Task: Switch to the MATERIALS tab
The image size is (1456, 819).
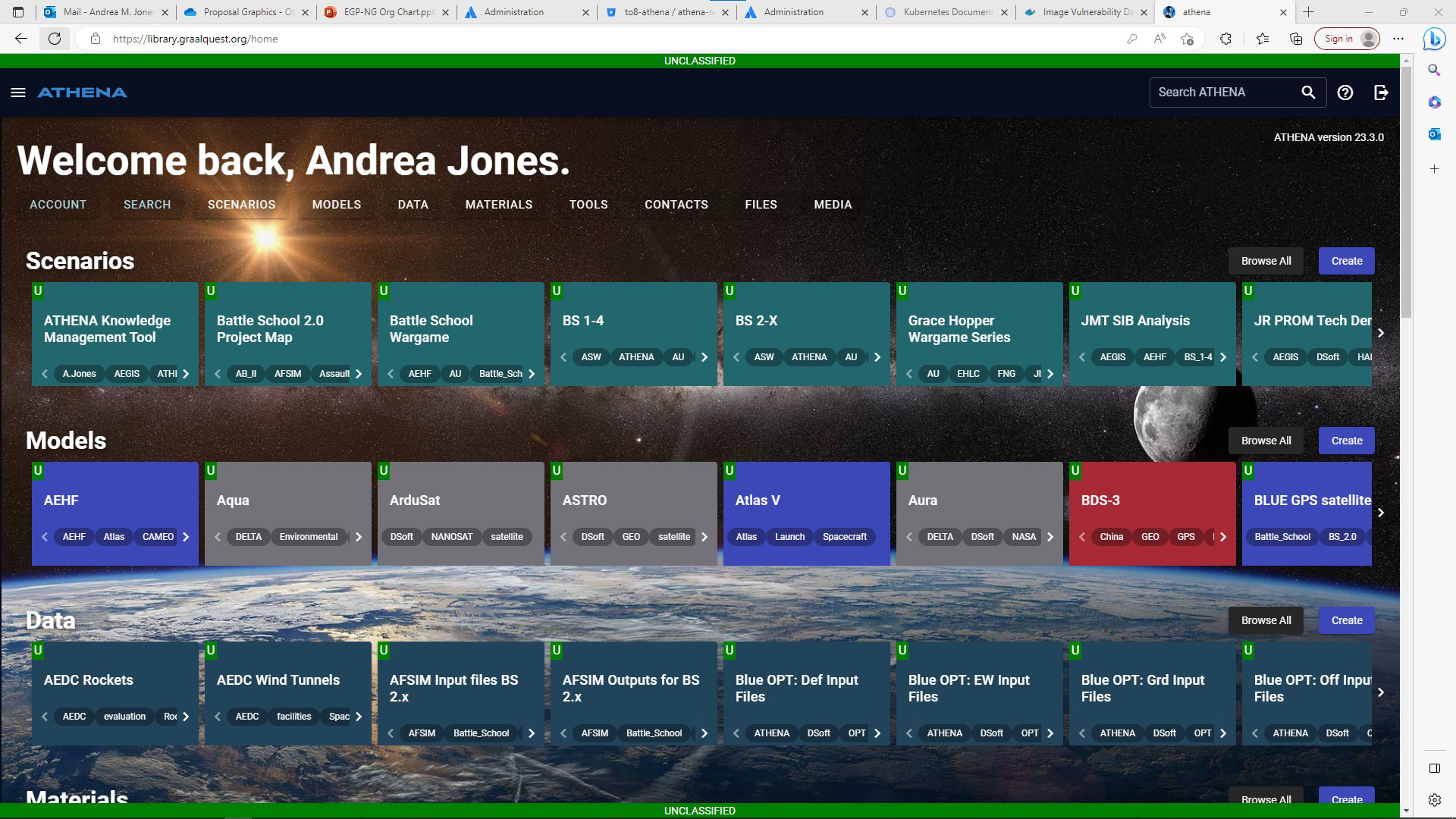Action: coord(499,205)
